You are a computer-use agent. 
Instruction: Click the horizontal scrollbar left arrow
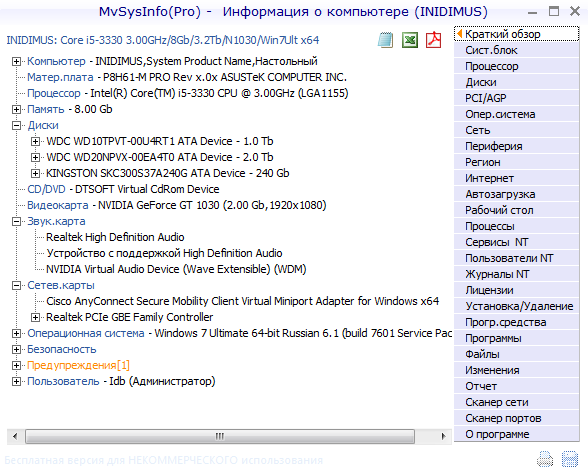click(15, 436)
